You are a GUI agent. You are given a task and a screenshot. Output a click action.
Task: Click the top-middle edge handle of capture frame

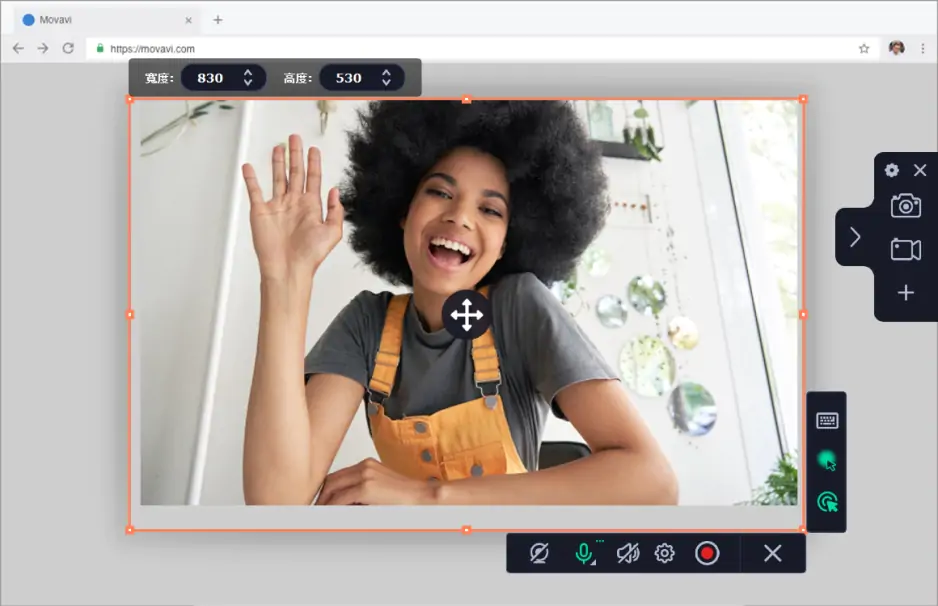click(x=467, y=99)
